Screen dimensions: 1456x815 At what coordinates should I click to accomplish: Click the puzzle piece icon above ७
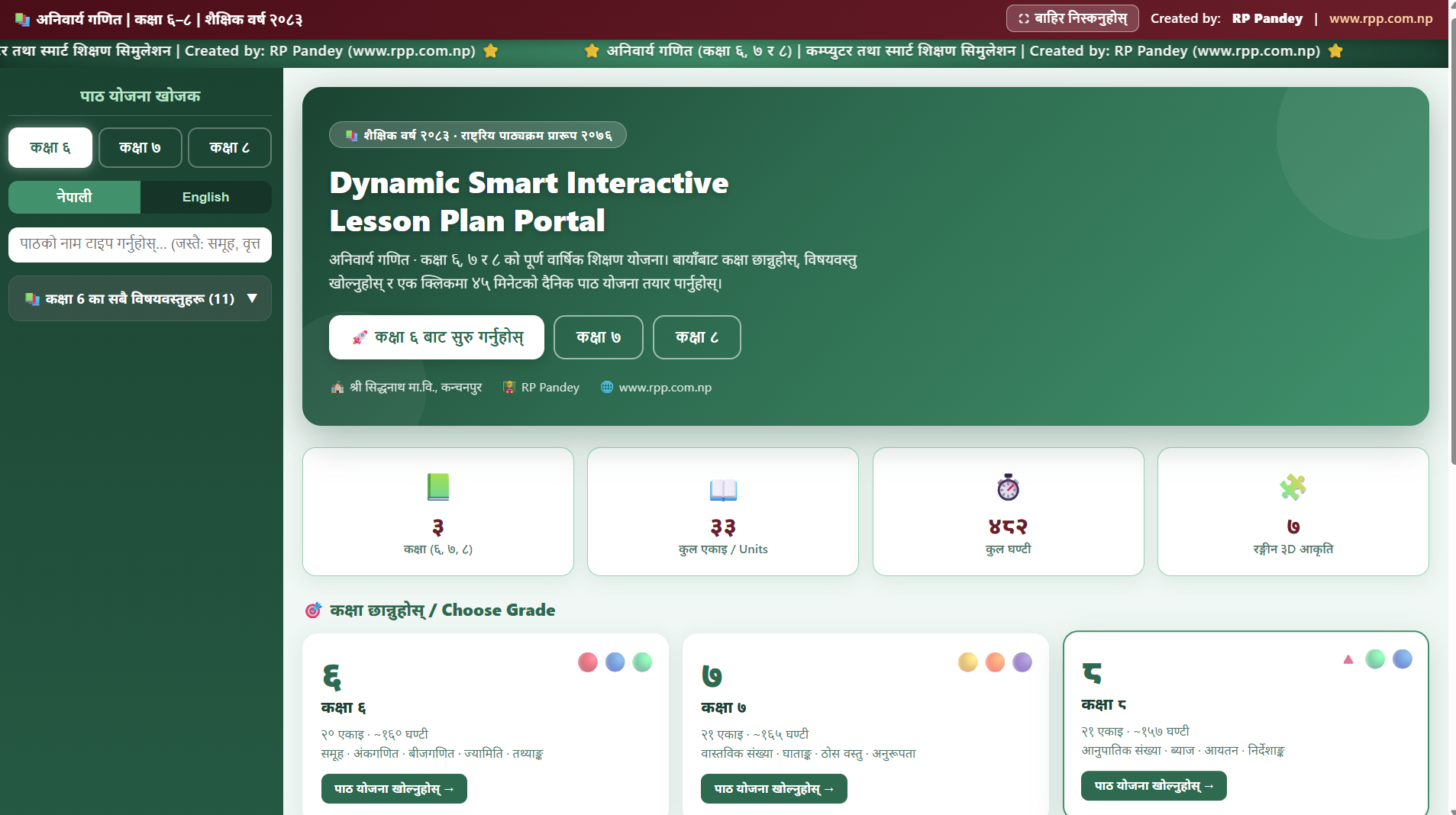(x=1293, y=487)
